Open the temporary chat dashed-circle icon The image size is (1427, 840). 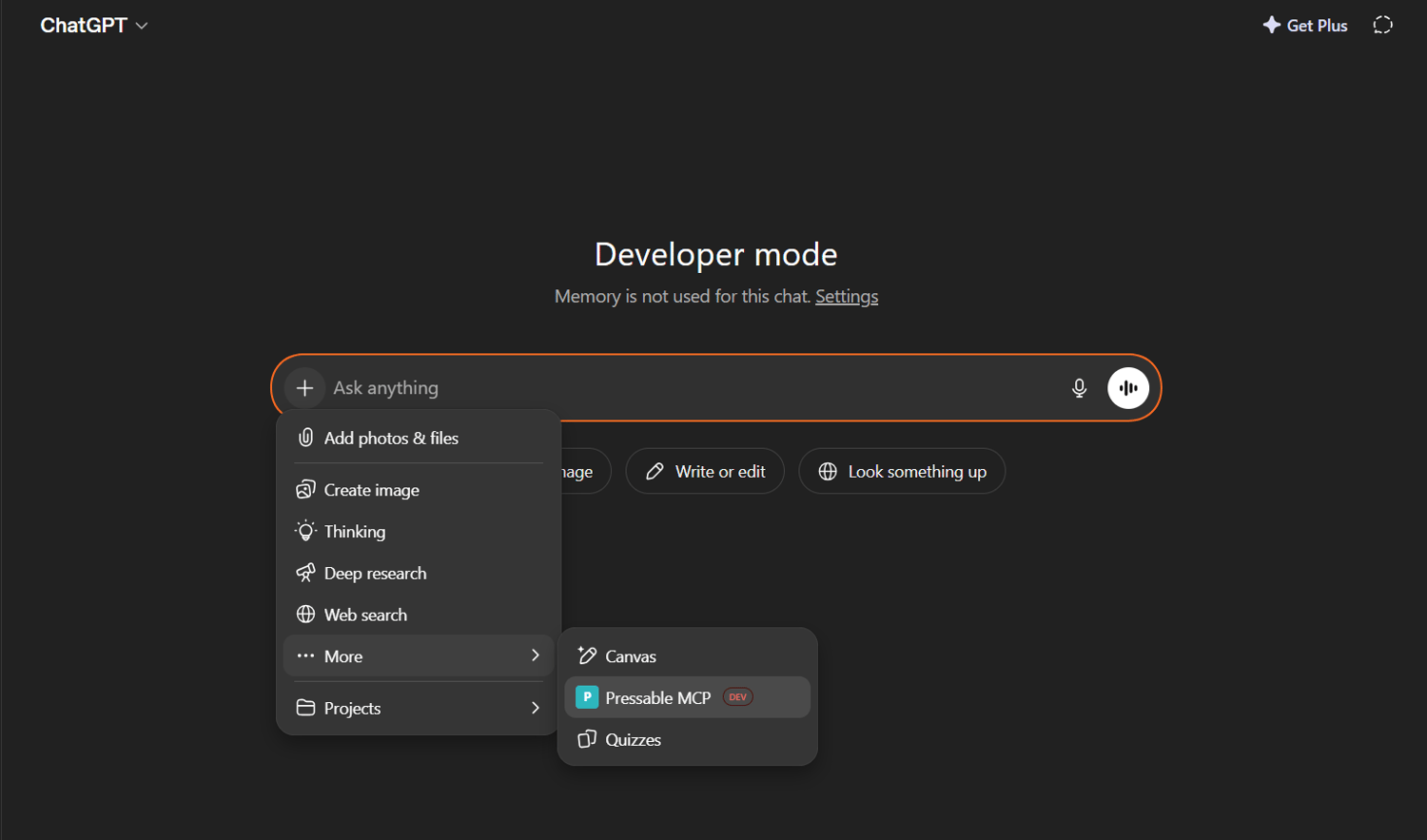pyautogui.click(x=1383, y=25)
